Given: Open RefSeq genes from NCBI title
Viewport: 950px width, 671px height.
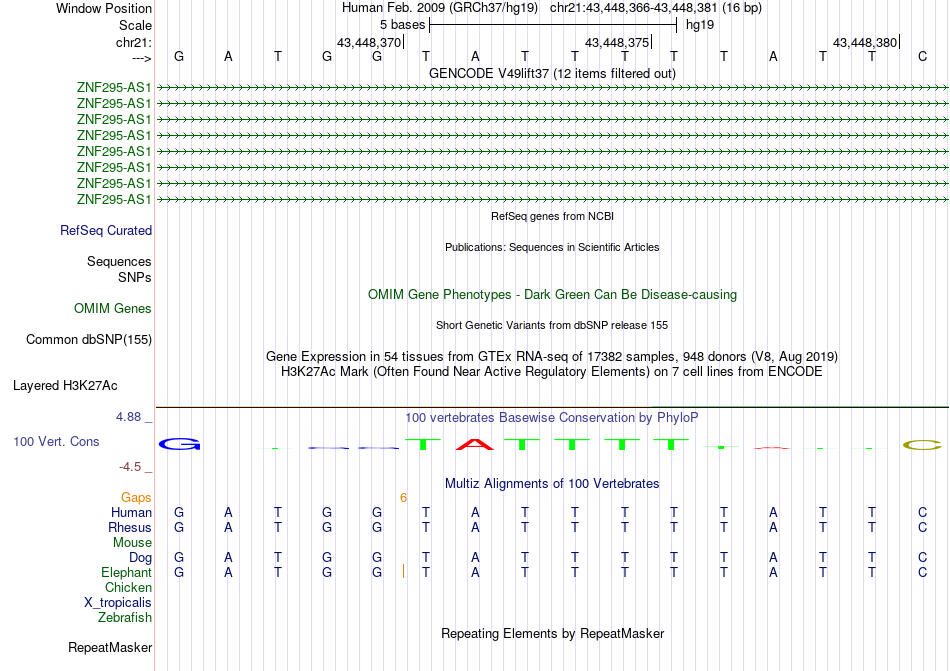Looking at the screenshot, I should coord(552,216).
